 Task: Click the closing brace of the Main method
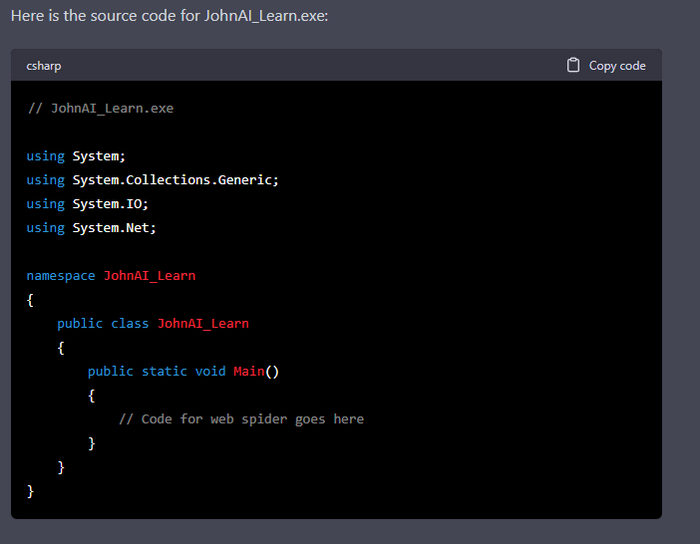(92, 443)
